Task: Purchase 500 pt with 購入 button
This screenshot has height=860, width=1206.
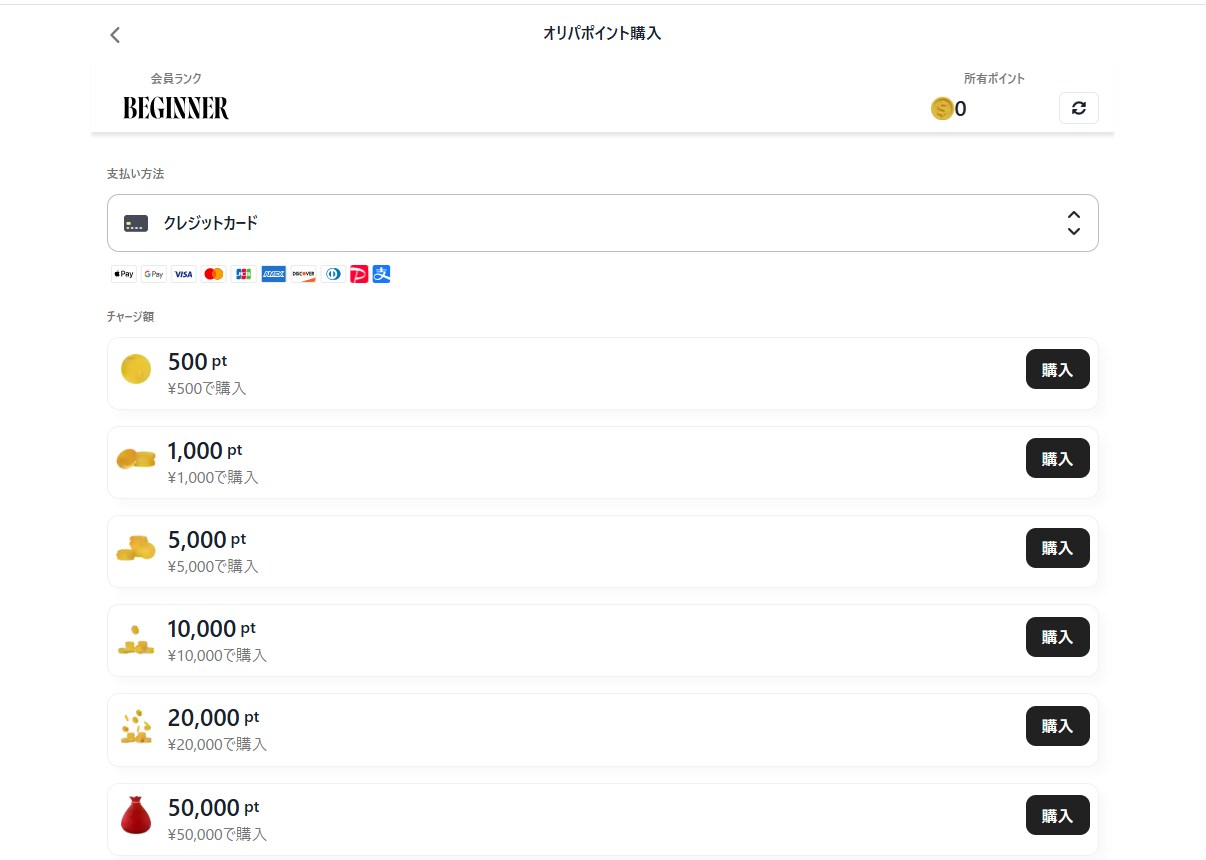Action: [1057, 369]
